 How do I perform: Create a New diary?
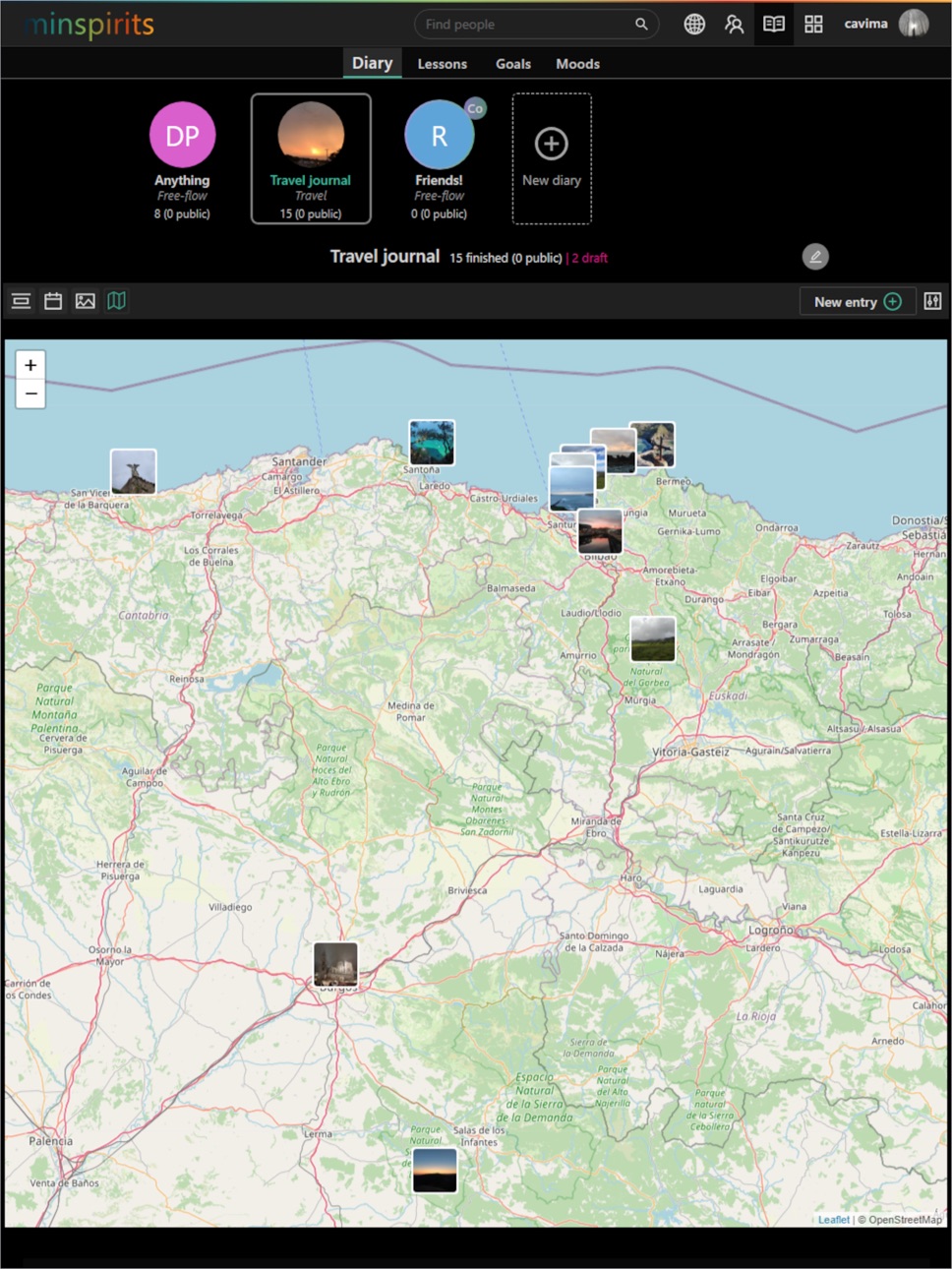(x=552, y=158)
